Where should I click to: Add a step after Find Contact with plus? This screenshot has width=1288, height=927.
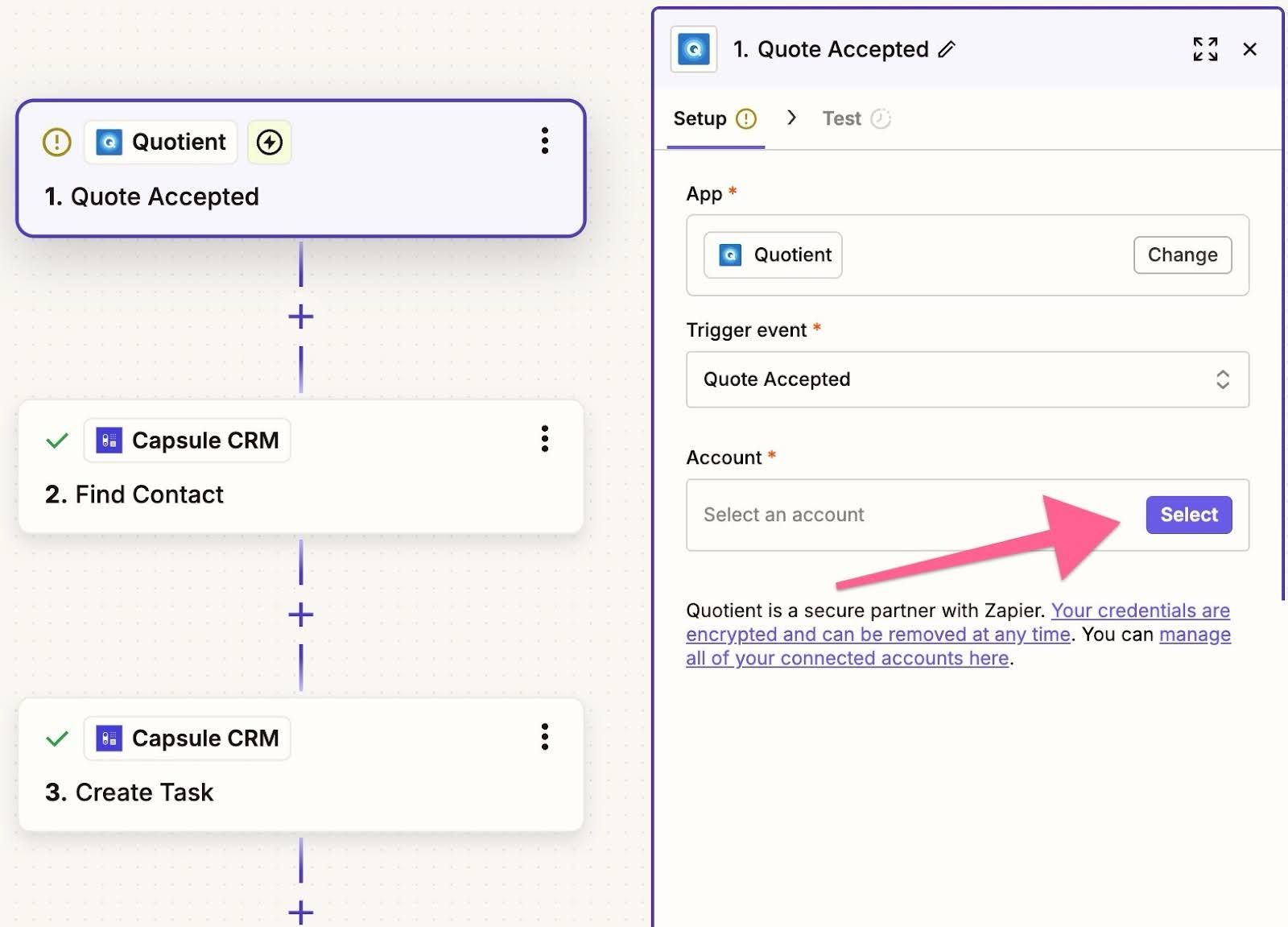[300, 615]
